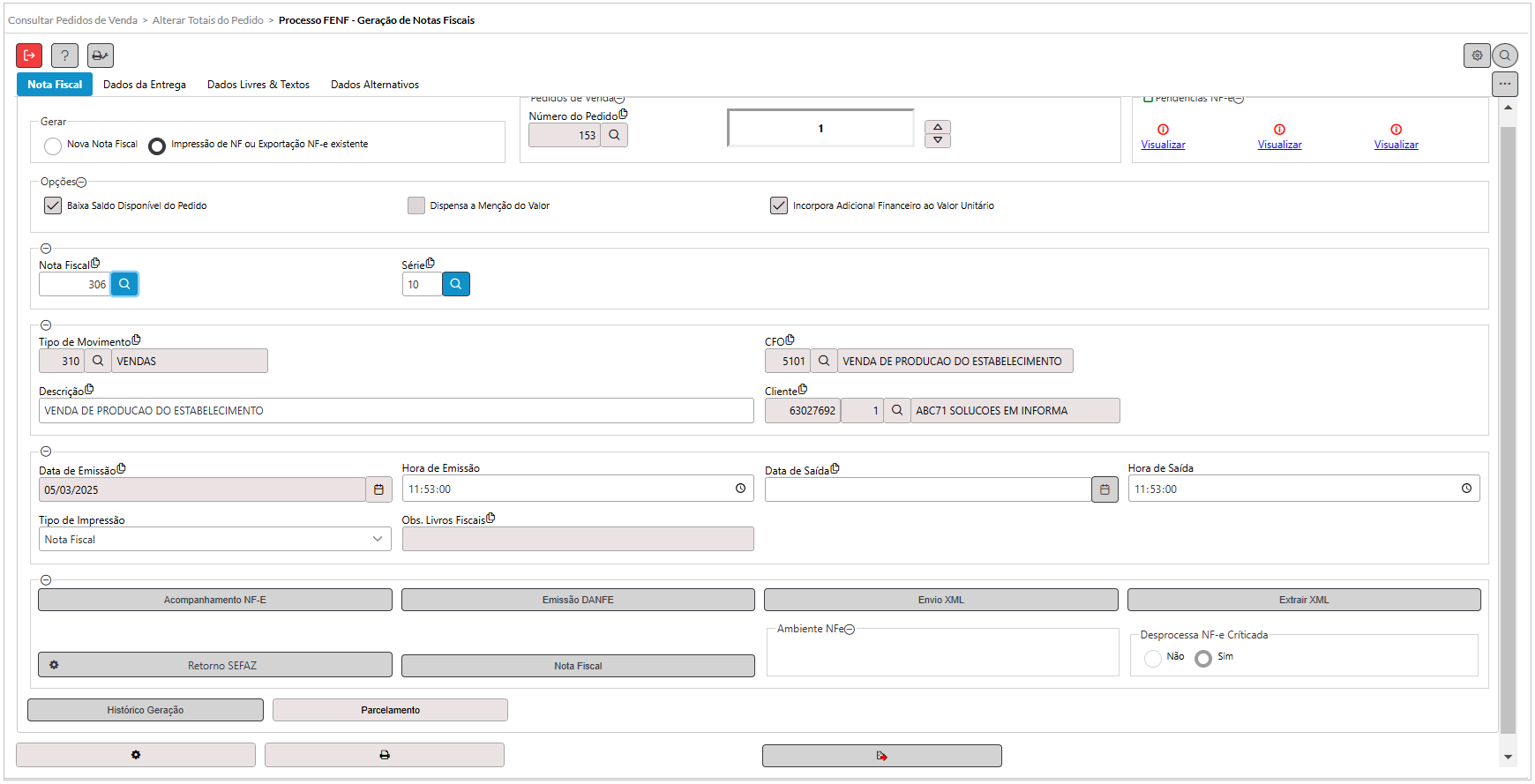Click the first Visualizar link
1535x784 pixels.
(1163, 145)
